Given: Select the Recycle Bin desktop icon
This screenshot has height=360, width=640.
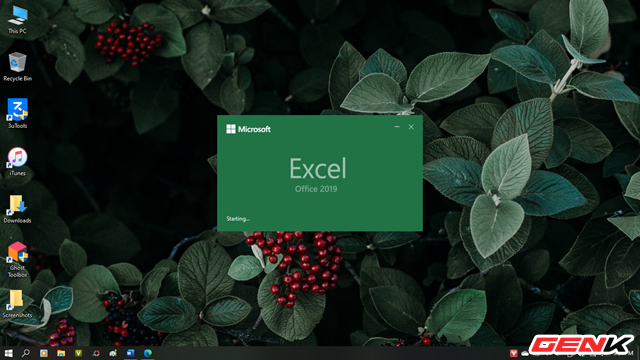Looking at the screenshot, I should pyautogui.click(x=17, y=67).
